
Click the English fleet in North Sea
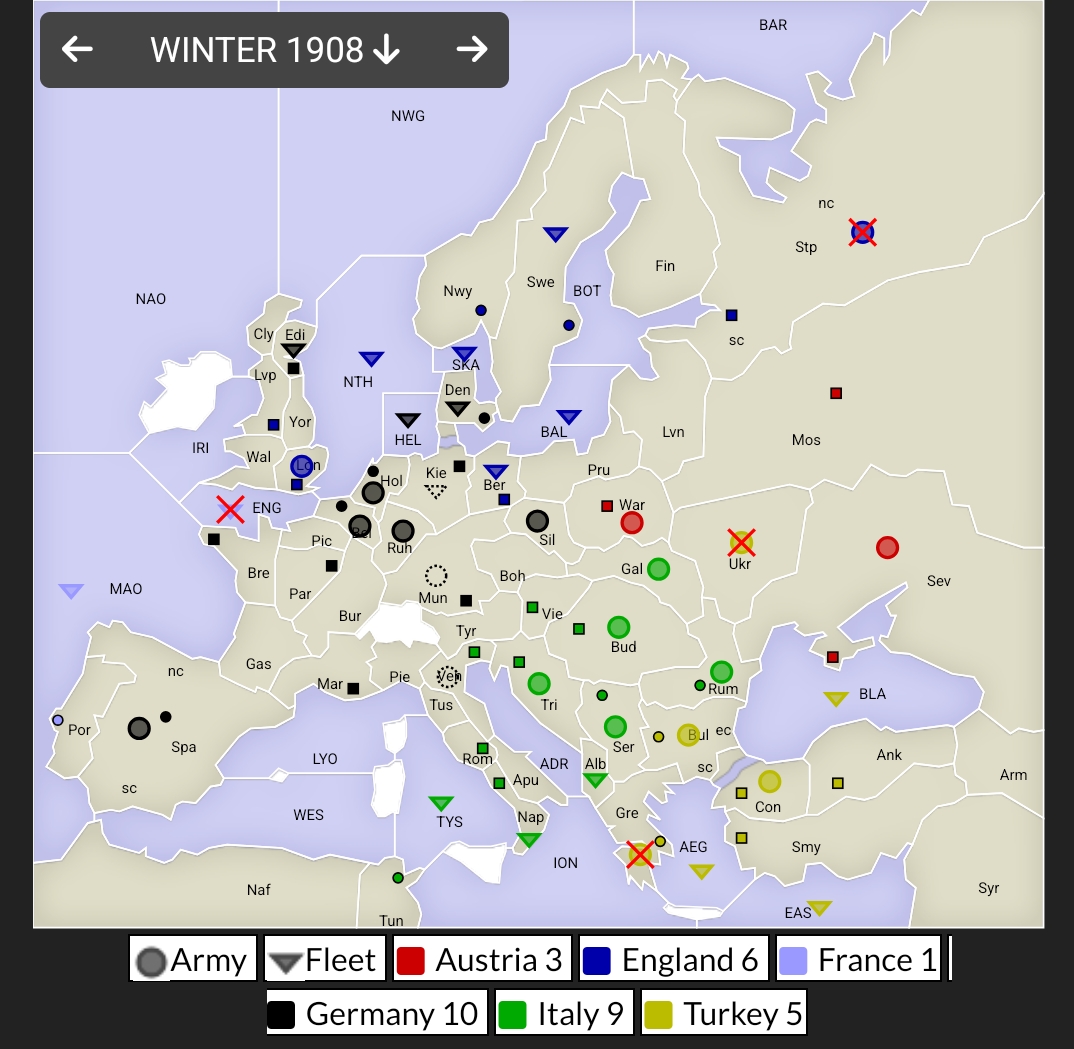pyautogui.click(x=371, y=358)
